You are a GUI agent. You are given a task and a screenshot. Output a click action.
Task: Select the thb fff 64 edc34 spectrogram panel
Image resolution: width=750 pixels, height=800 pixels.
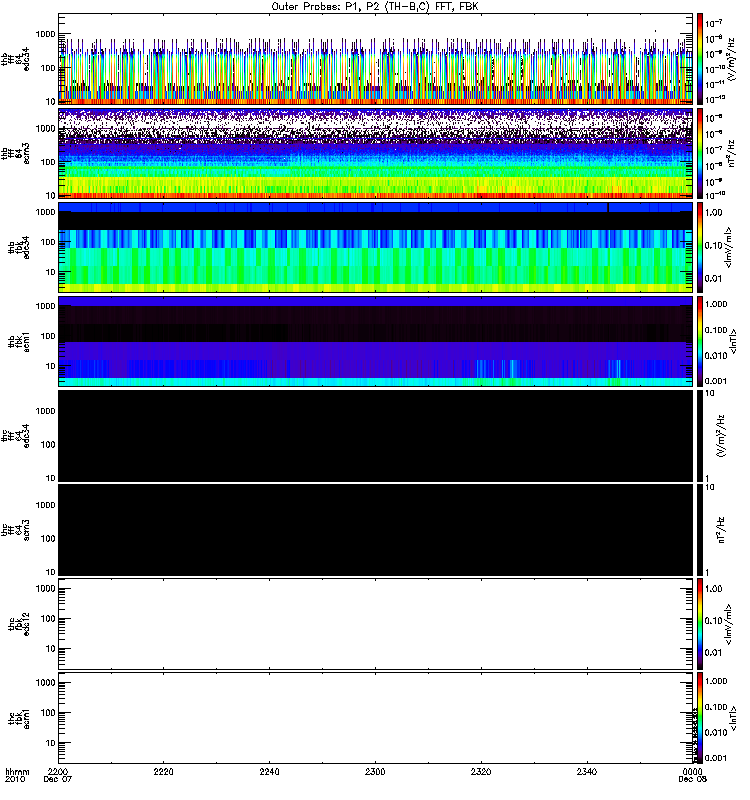pos(376,59)
